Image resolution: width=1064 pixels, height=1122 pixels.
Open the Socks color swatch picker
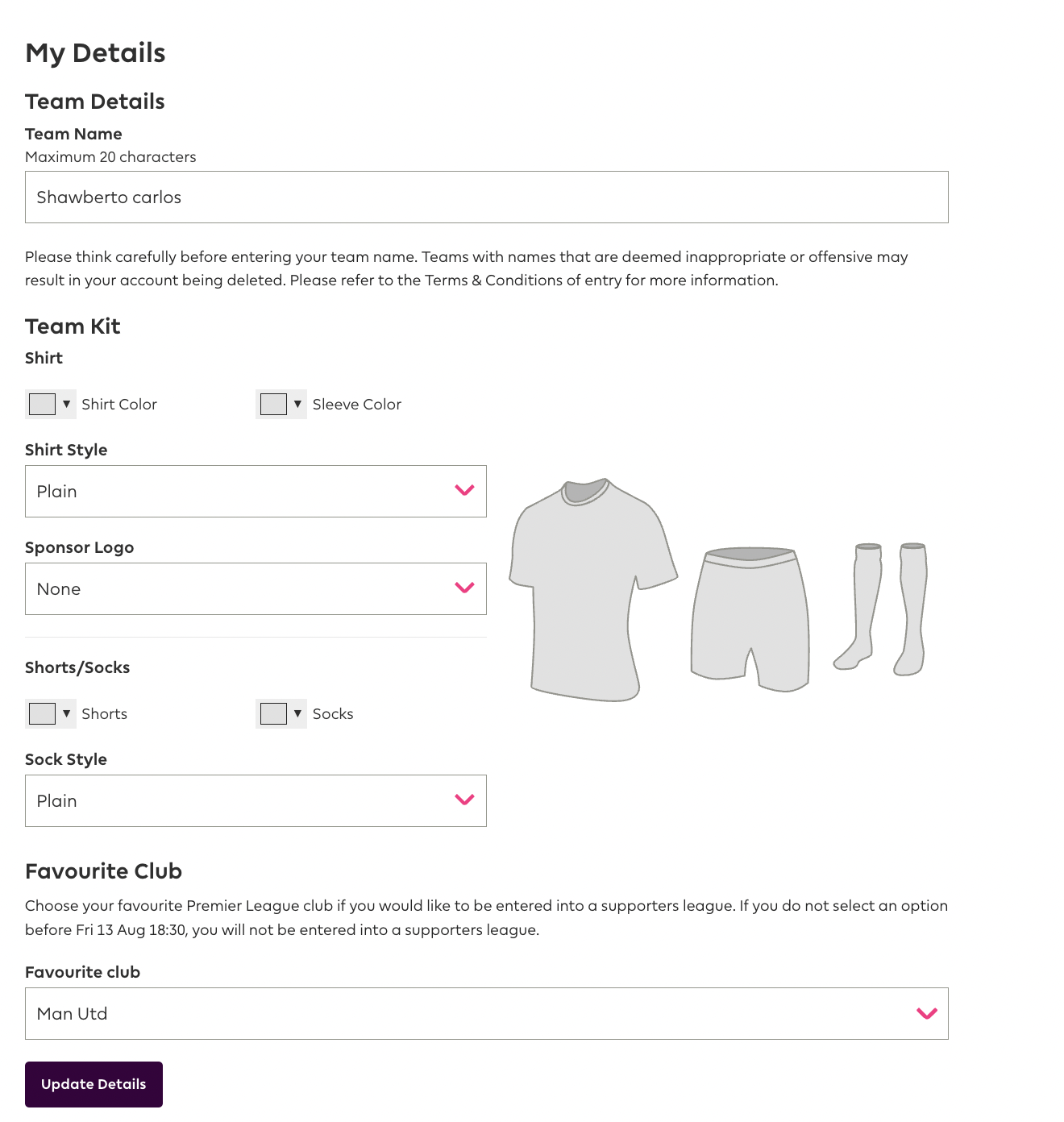point(273,713)
